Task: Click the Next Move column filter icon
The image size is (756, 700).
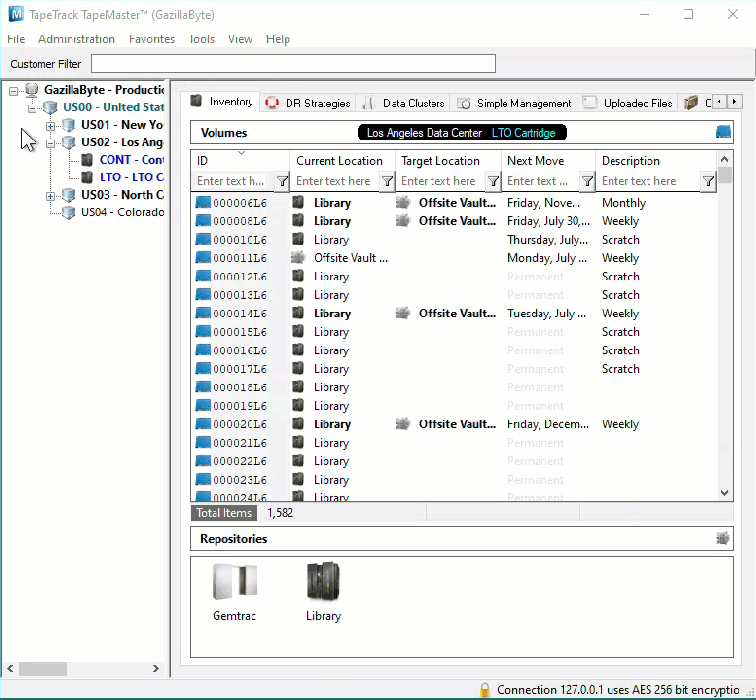Action: point(587,181)
